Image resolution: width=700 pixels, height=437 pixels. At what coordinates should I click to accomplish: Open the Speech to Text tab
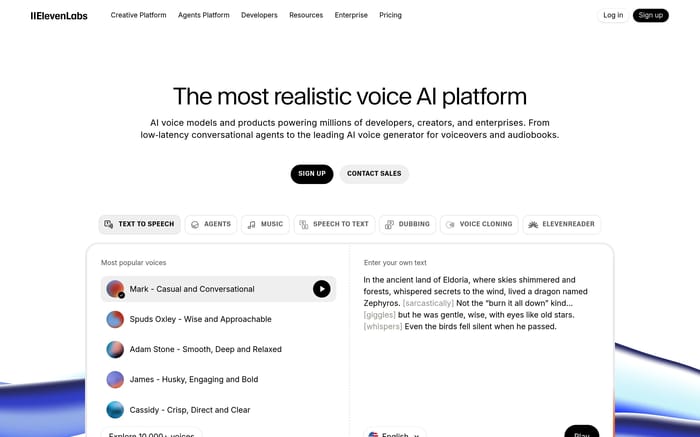tap(334, 224)
